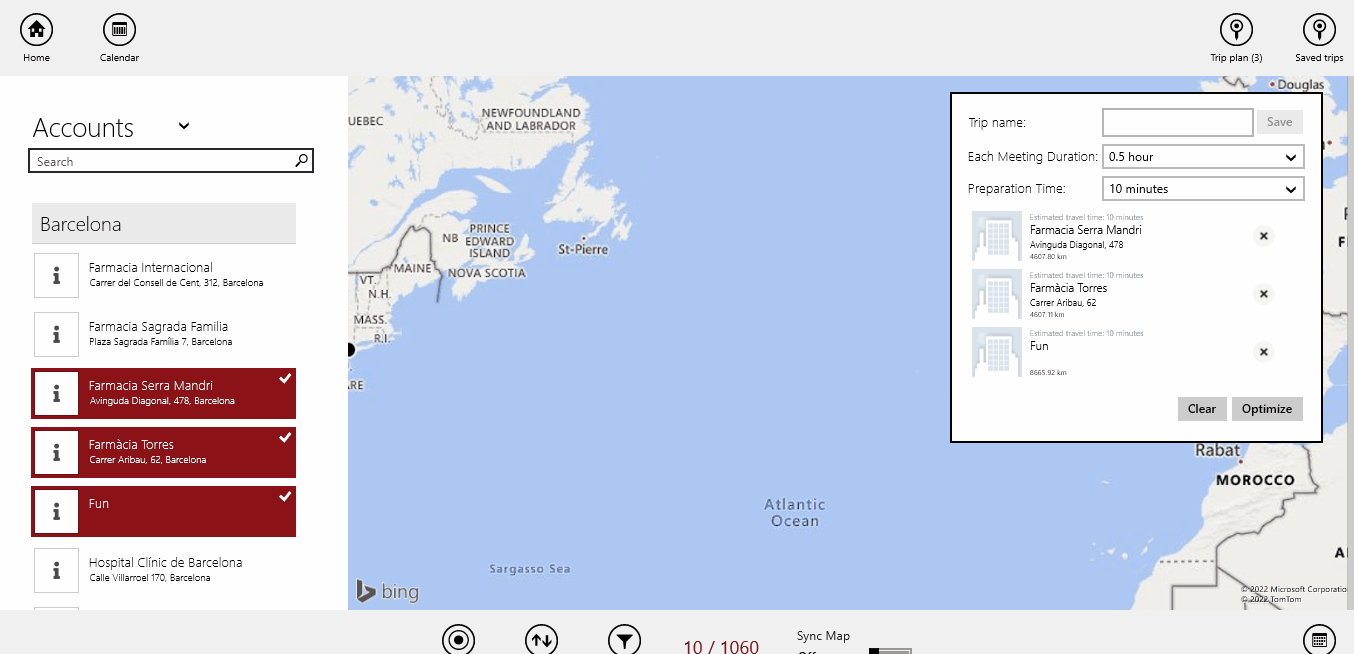Click the locate target icon in bottom bar
This screenshot has width=1354, height=654.
(x=458, y=640)
